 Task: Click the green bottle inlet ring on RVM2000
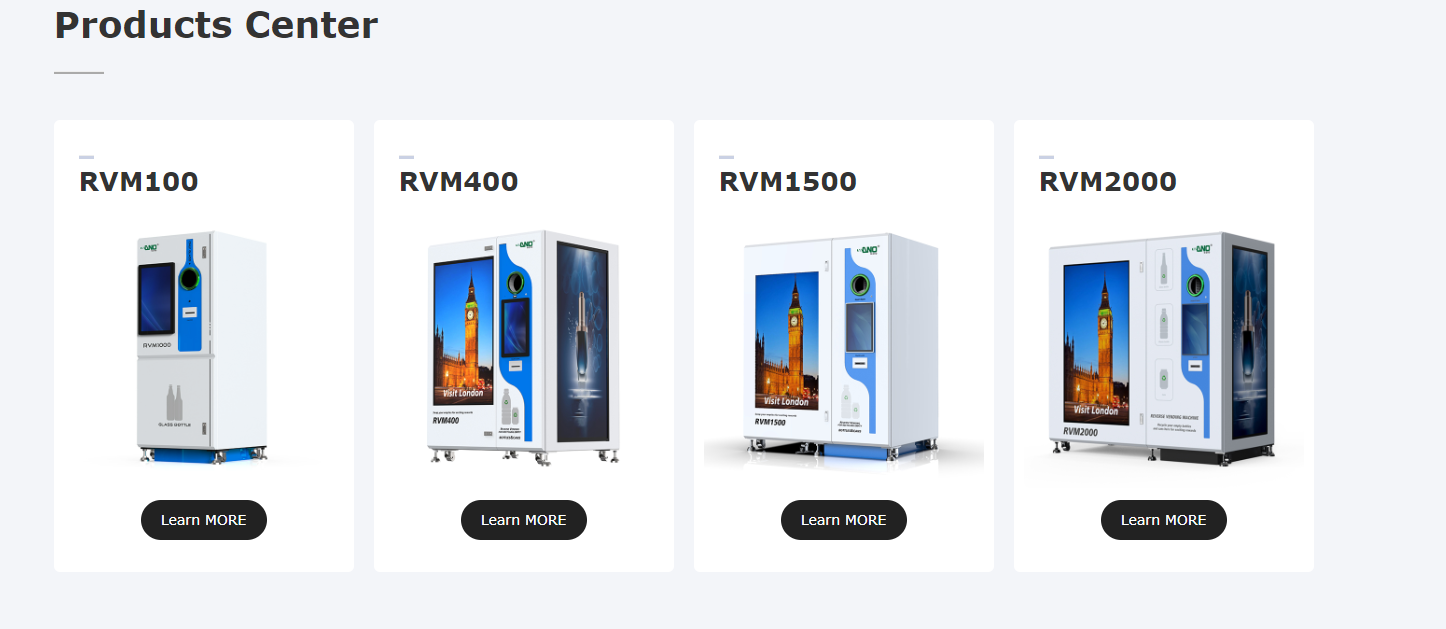(x=1194, y=286)
